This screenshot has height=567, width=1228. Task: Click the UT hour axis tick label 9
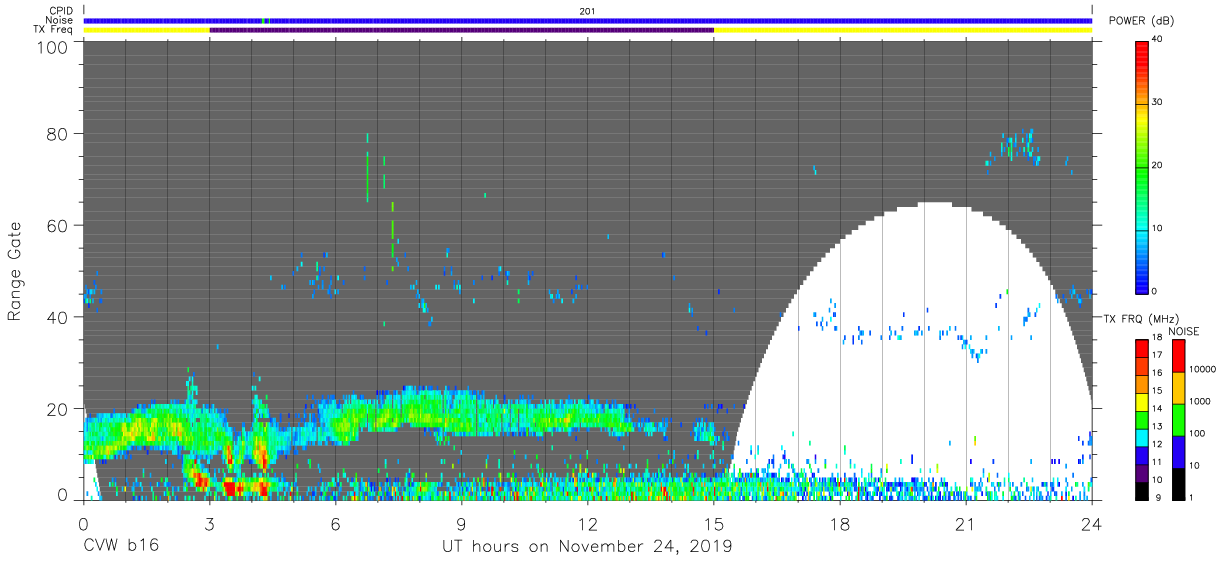point(462,523)
